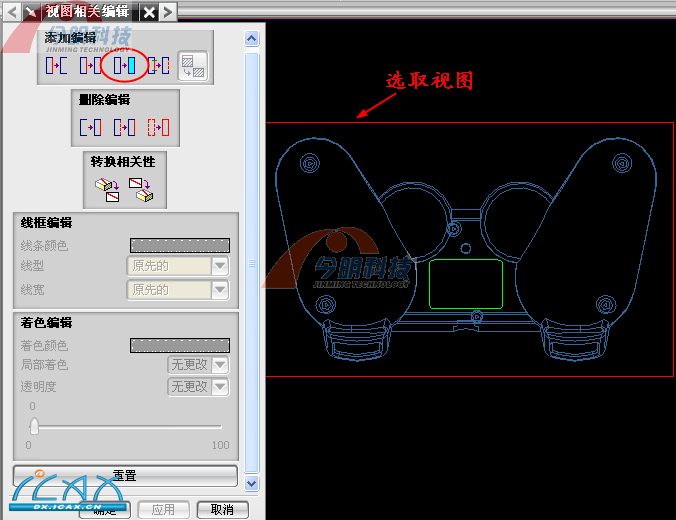Screen dimensions: 676x520
Task: Click the right arrow next to the tab
Action: tap(168, 12)
